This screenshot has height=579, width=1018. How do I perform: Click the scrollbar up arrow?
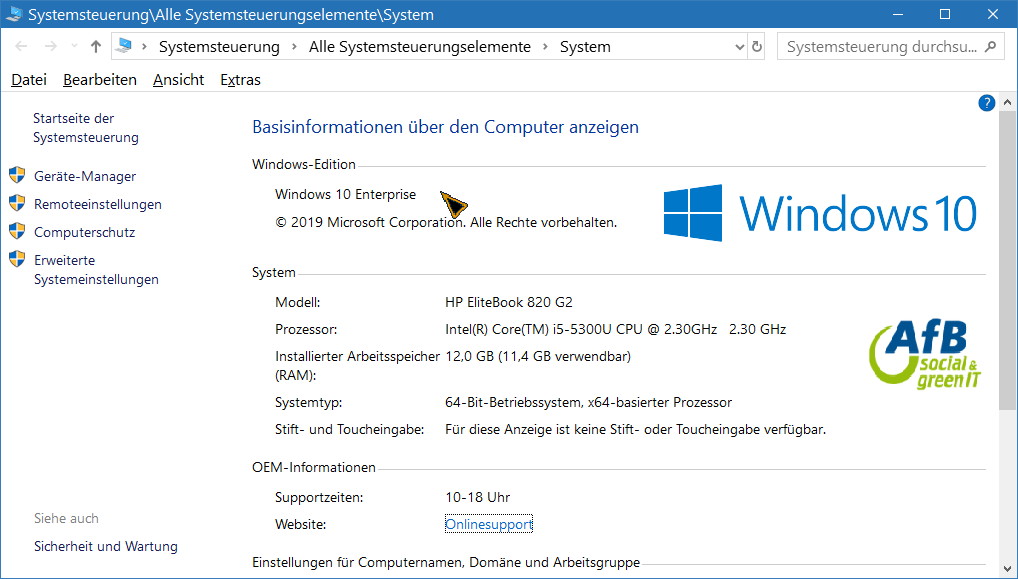pyautogui.click(x=1007, y=102)
